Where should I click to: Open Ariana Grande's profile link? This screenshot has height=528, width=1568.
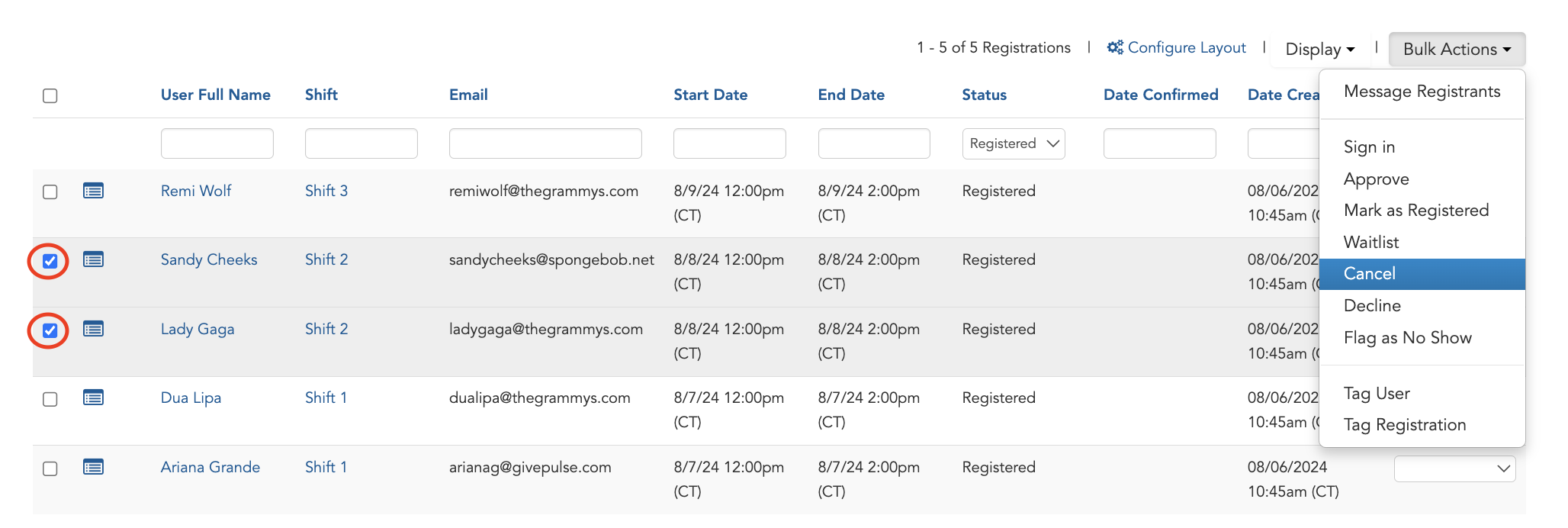click(210, 467)
